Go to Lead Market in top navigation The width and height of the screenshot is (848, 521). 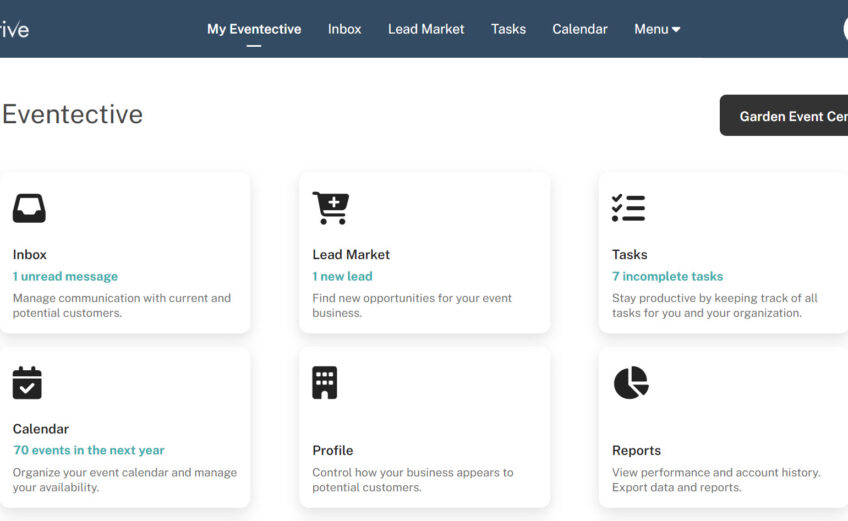pos(426,29)
